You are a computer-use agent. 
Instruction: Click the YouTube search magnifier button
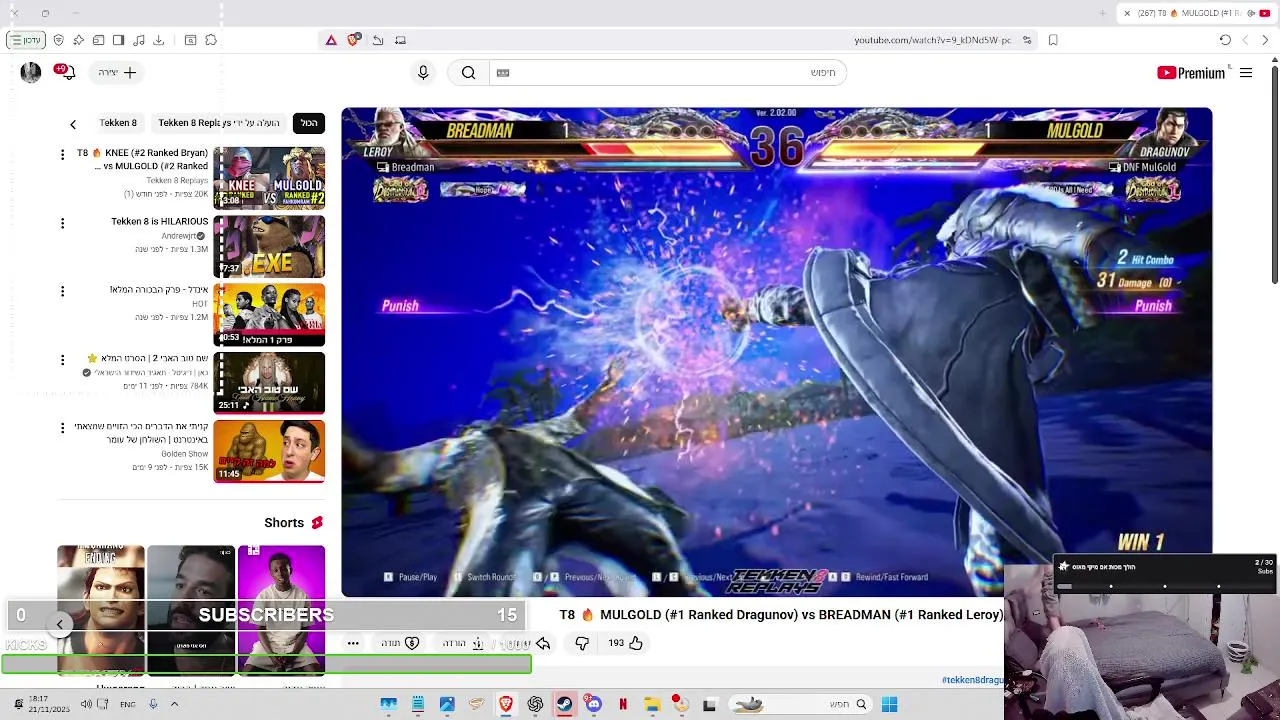[x=468, y=72]
